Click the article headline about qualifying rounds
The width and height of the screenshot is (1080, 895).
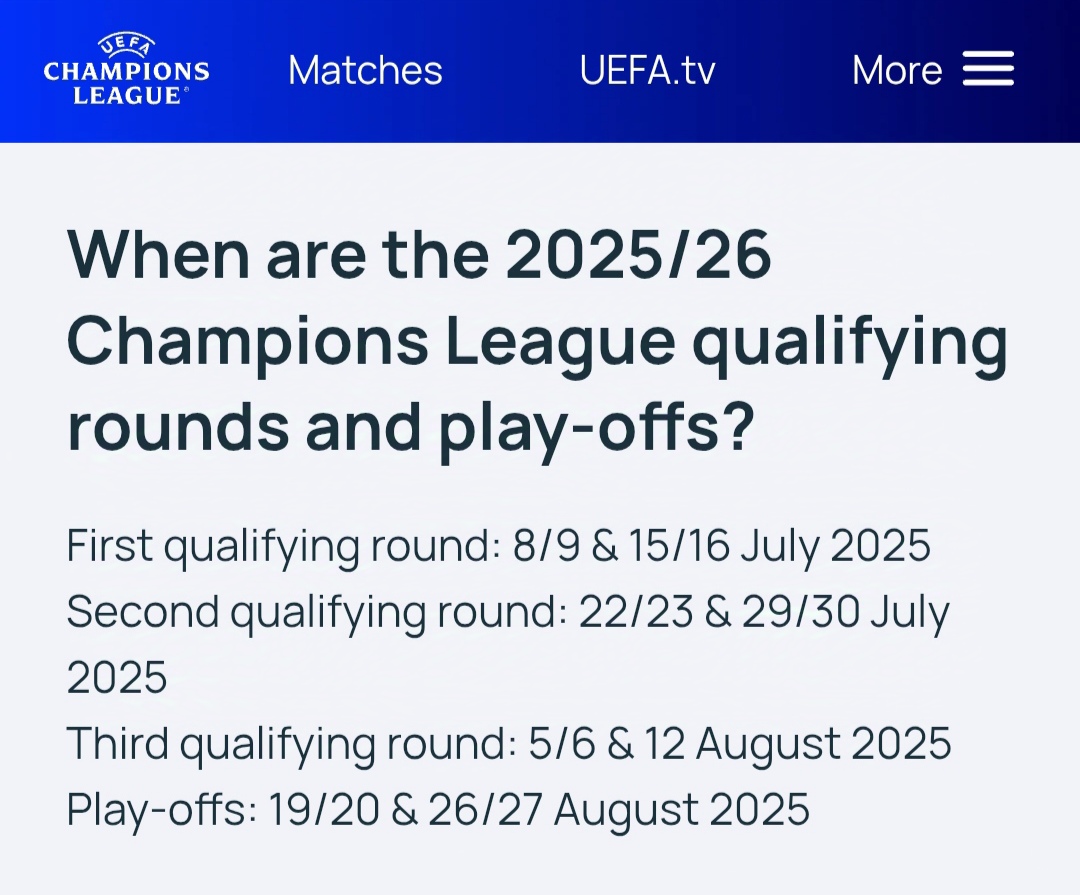[x=537, y=341]
